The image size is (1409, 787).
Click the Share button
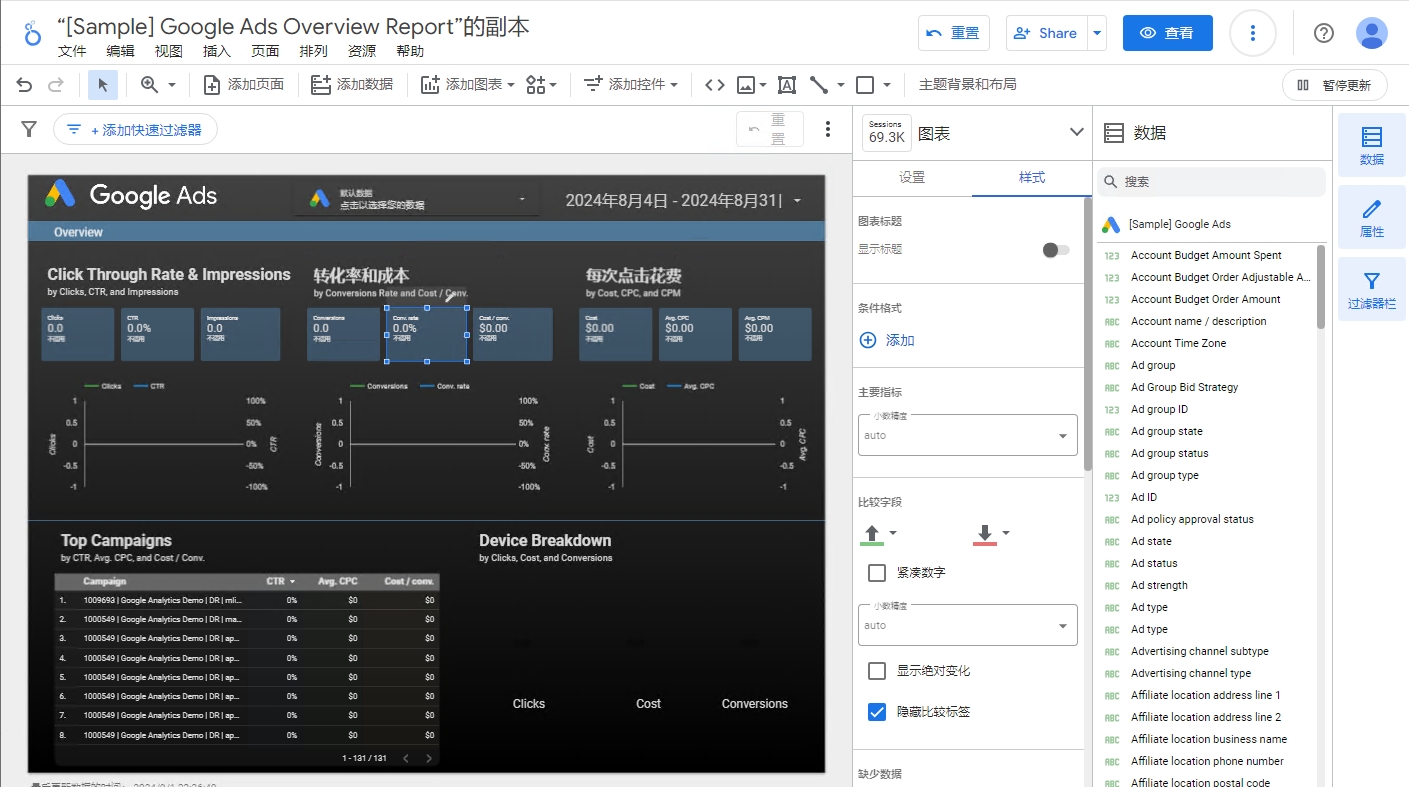(1047, 33)
